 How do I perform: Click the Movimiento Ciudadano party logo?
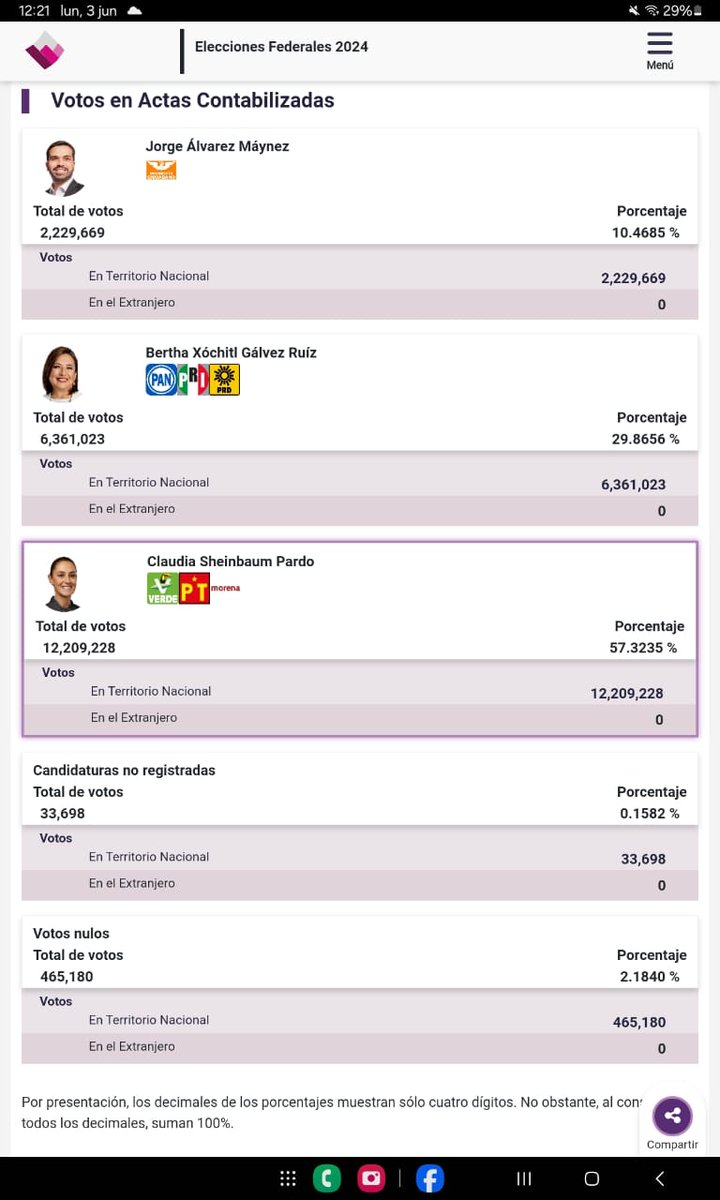(x=161, y=170)
